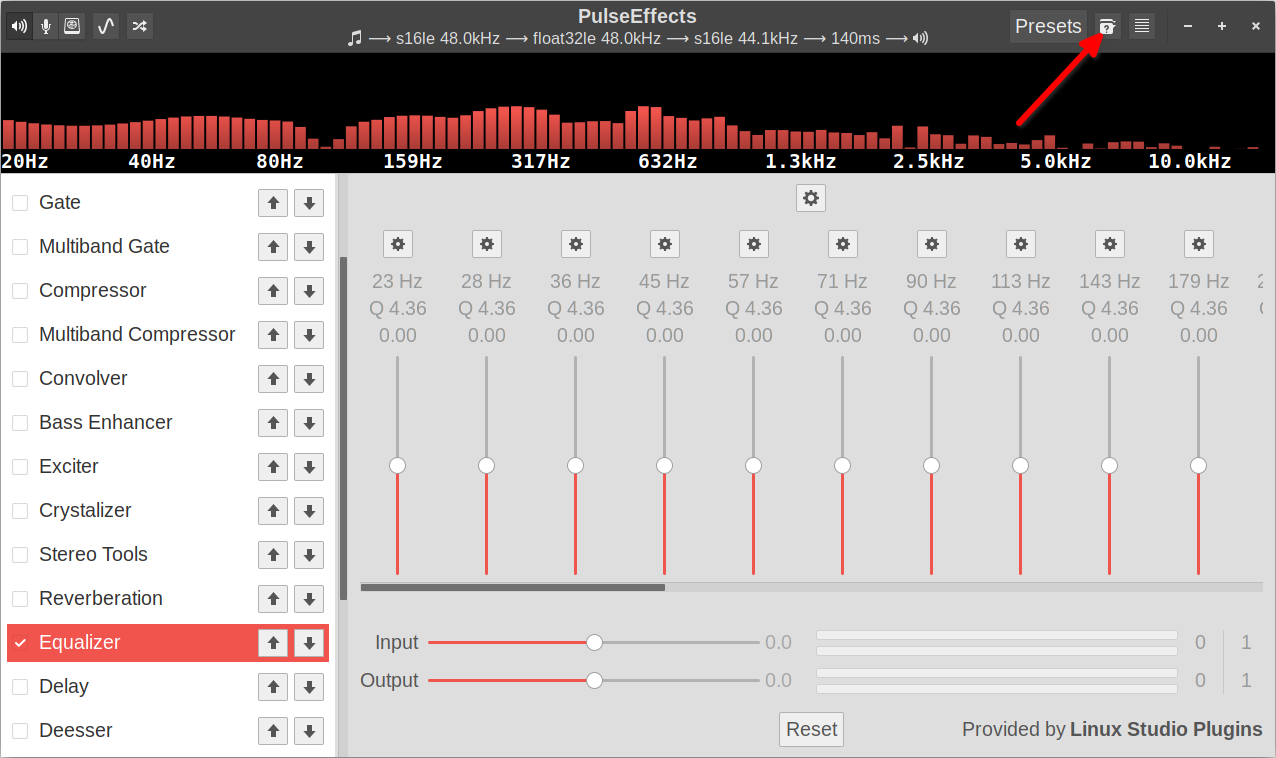Move Equalizer up in the plugin order

coord(273,643)
